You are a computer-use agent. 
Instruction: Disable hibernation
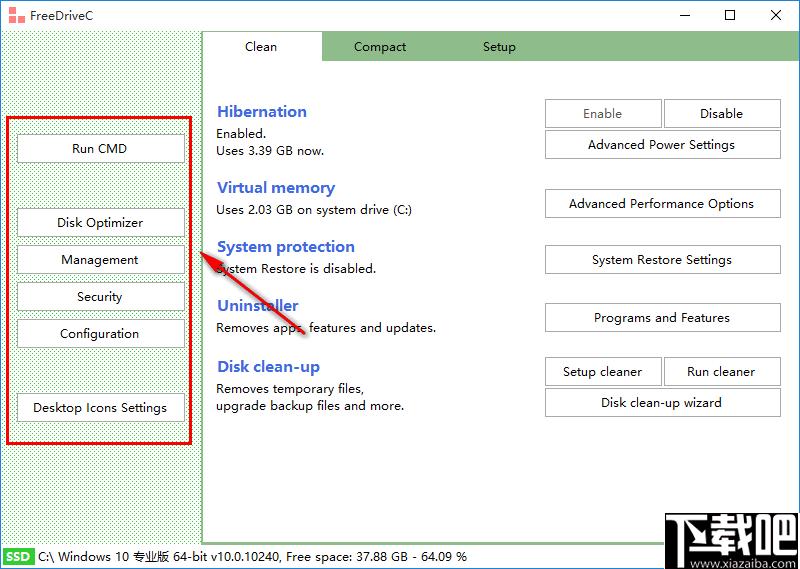coord(722,113)
